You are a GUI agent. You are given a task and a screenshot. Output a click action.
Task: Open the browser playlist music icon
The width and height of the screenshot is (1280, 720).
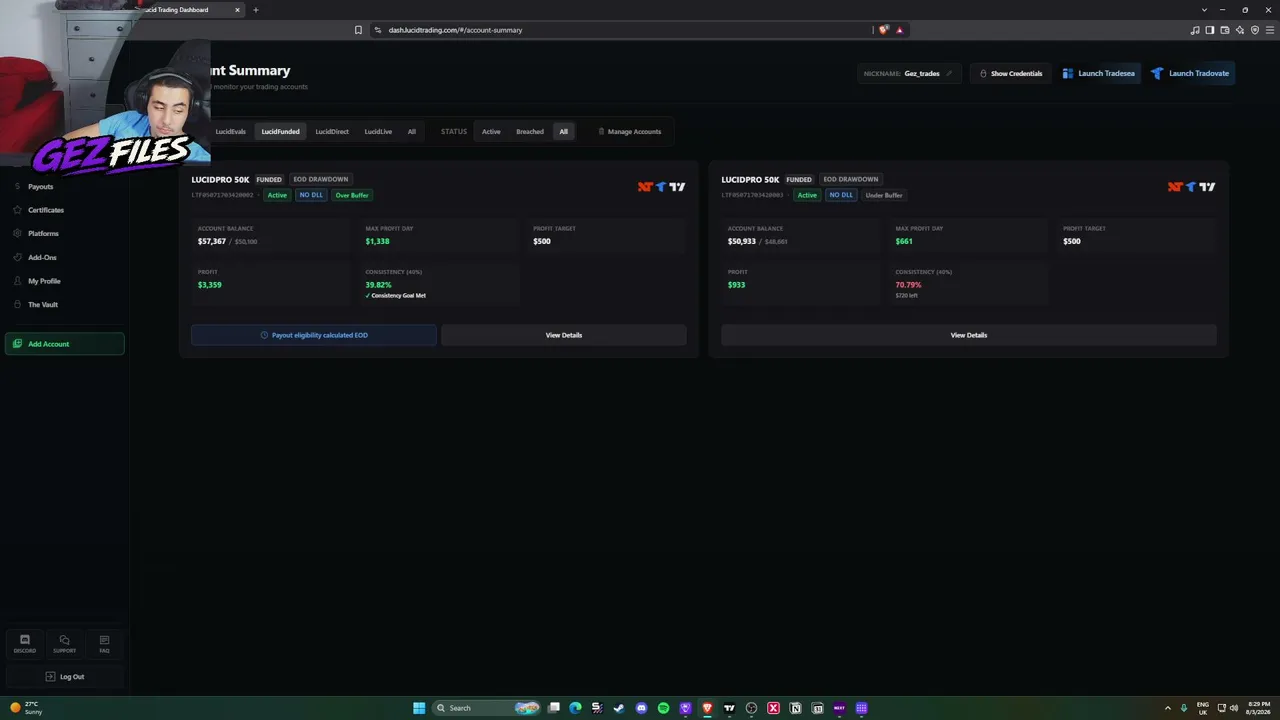click(x=1195, y=30)
